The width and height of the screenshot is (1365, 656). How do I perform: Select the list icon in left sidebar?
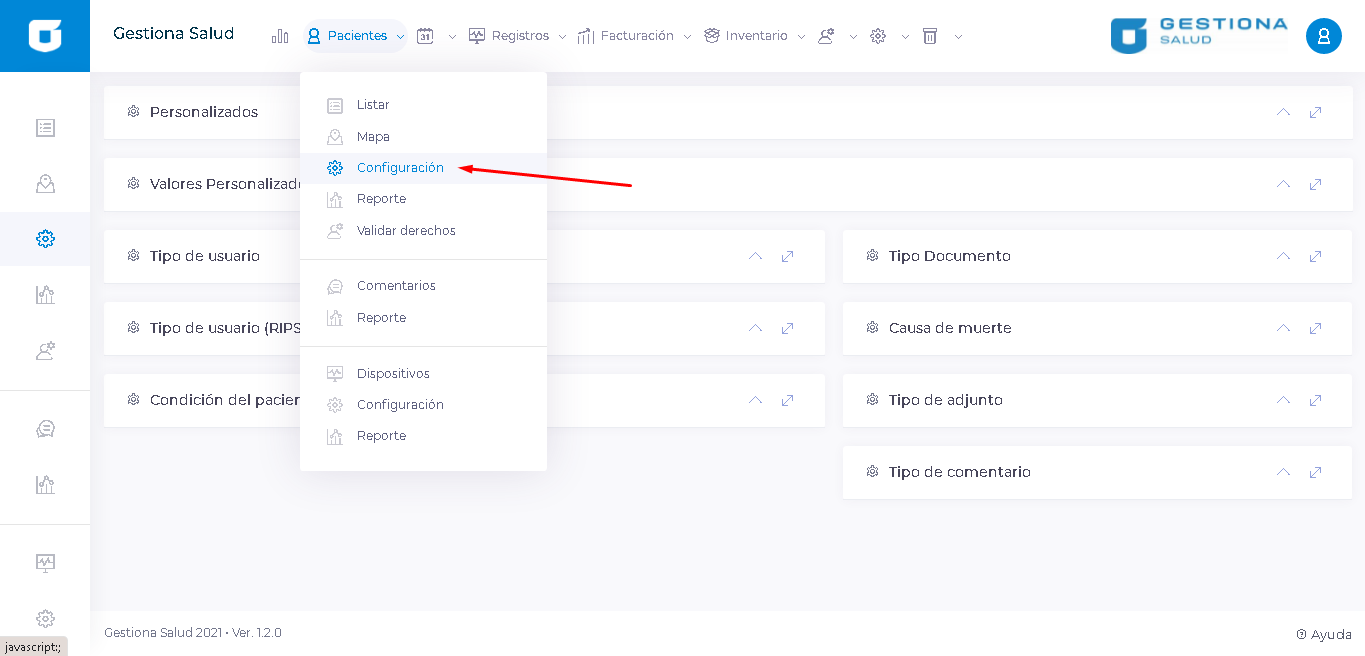[45, 128]
